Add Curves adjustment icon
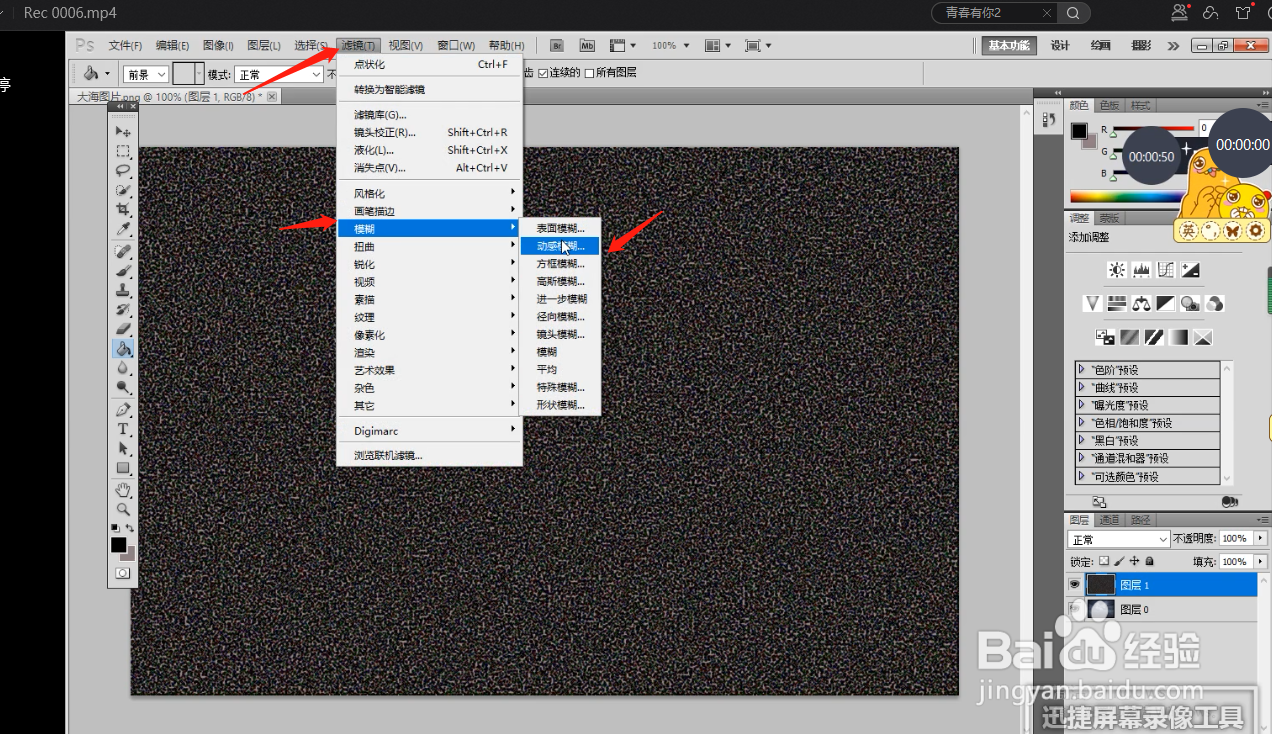The width and height of the screenshot is (1272, 734). [x=1166, y=270]
